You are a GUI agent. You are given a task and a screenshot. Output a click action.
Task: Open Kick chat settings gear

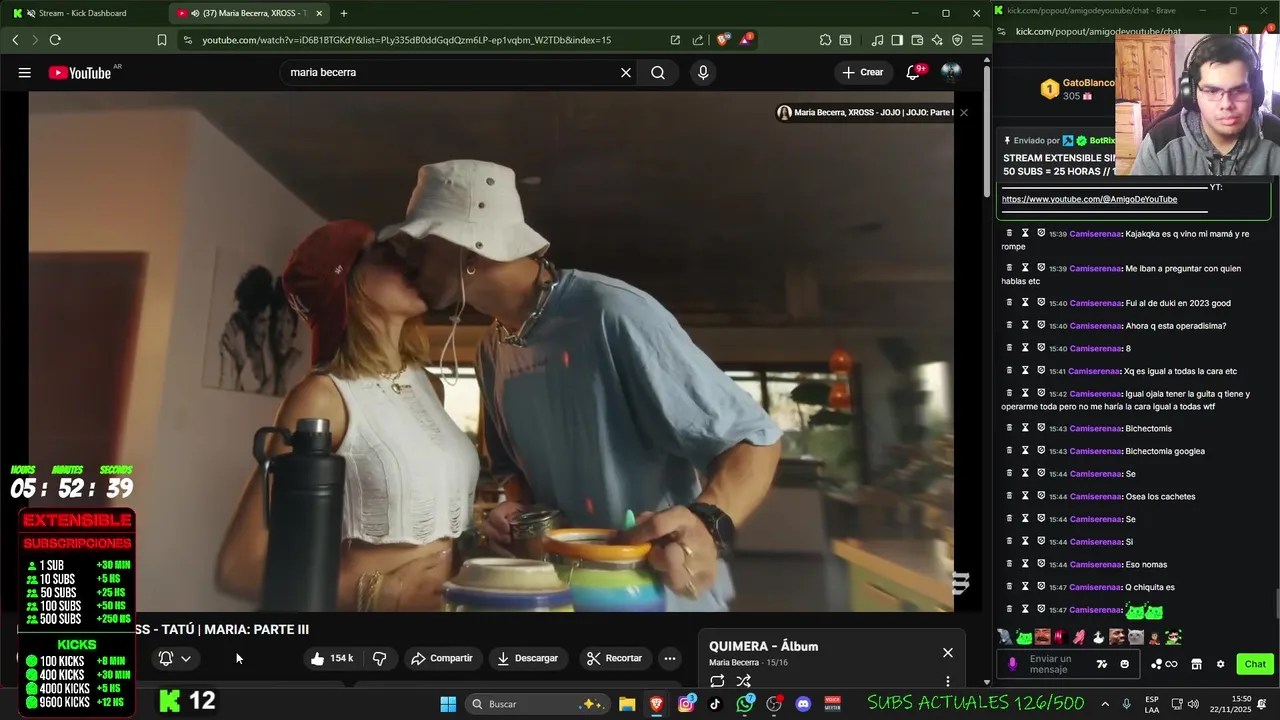pos(1220,664)
